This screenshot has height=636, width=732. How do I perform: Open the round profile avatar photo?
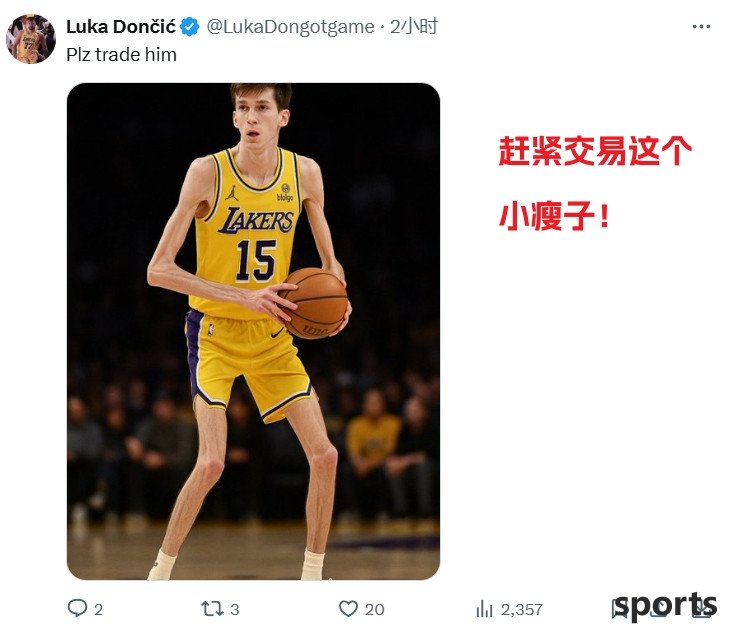(31, 39)
